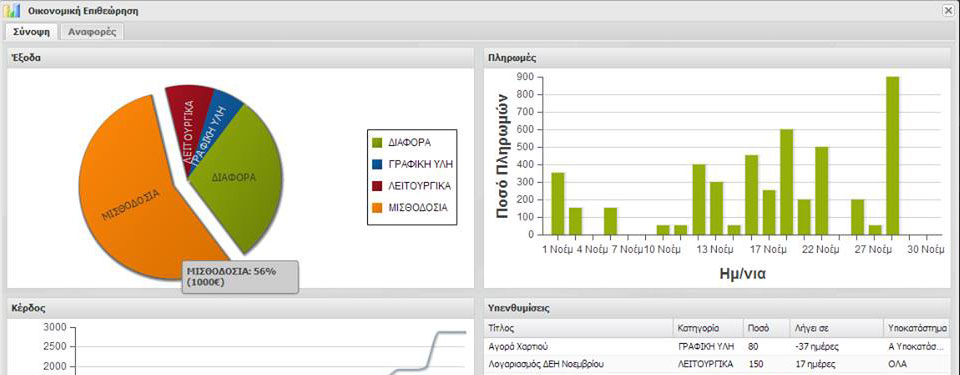This screenshot has height=375, width=960.
Task: Click the blue ΓΡΑΦΙΚΗ ΥΛΗ legend swatch
Action: click(x=377, y=164)
